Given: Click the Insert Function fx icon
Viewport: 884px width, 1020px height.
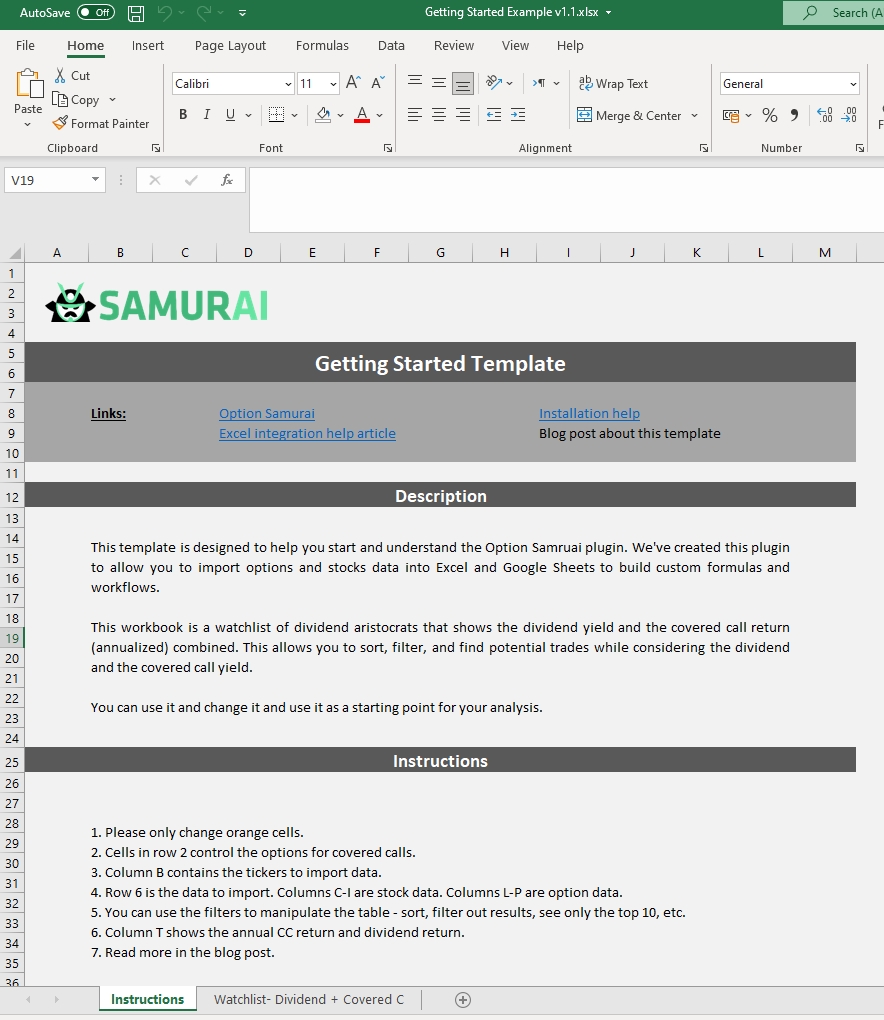Looking at the screenshot, I should click(x=227, y=180).
